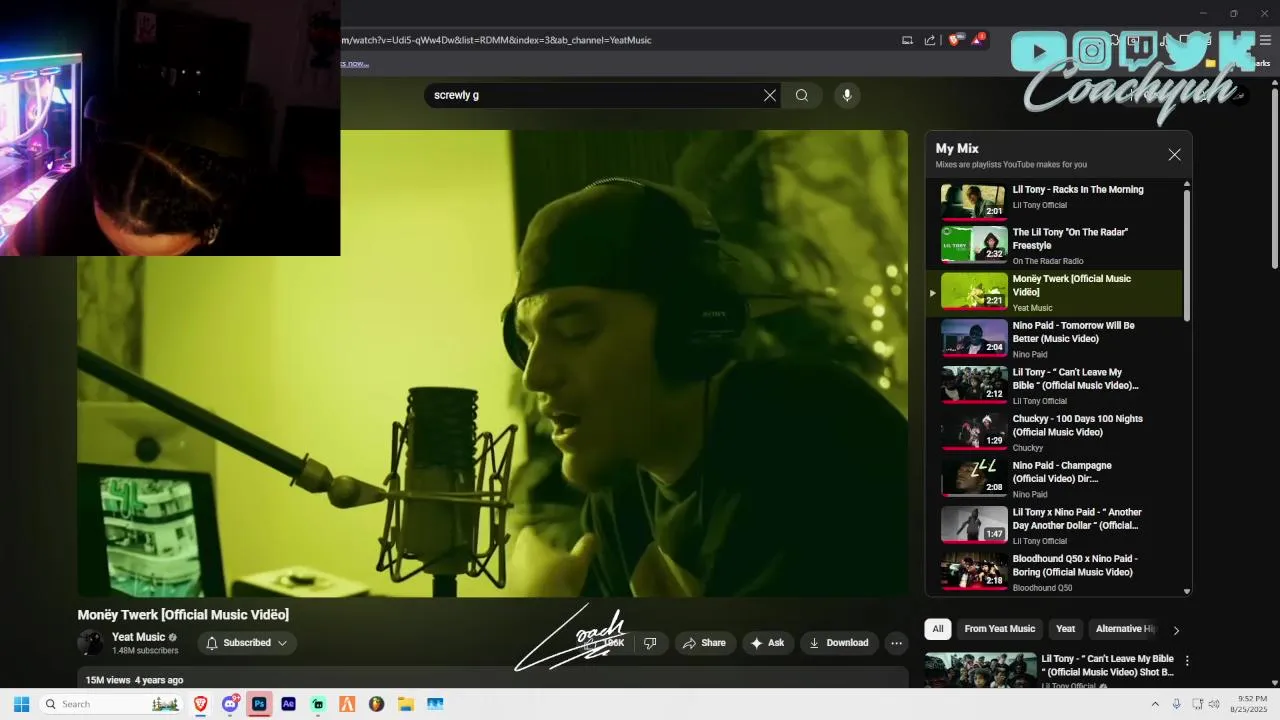Show hidden system tray icons
Screen dimensions: 1280x720
(1156, 704)
